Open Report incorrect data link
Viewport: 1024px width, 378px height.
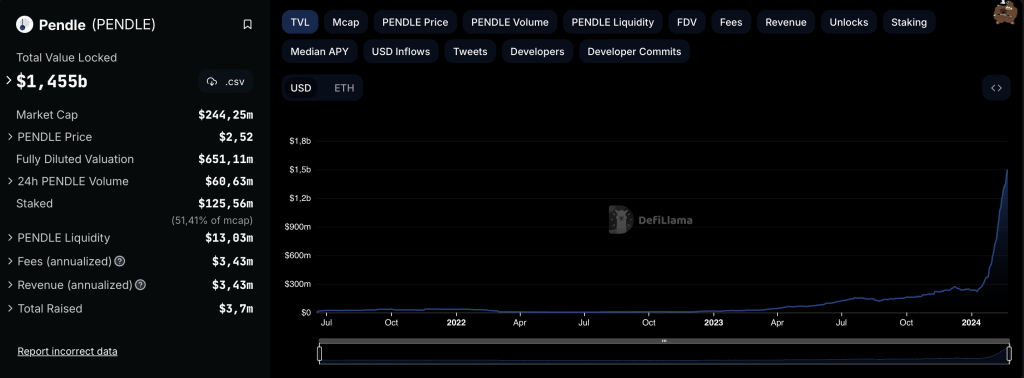pos(67,351)
